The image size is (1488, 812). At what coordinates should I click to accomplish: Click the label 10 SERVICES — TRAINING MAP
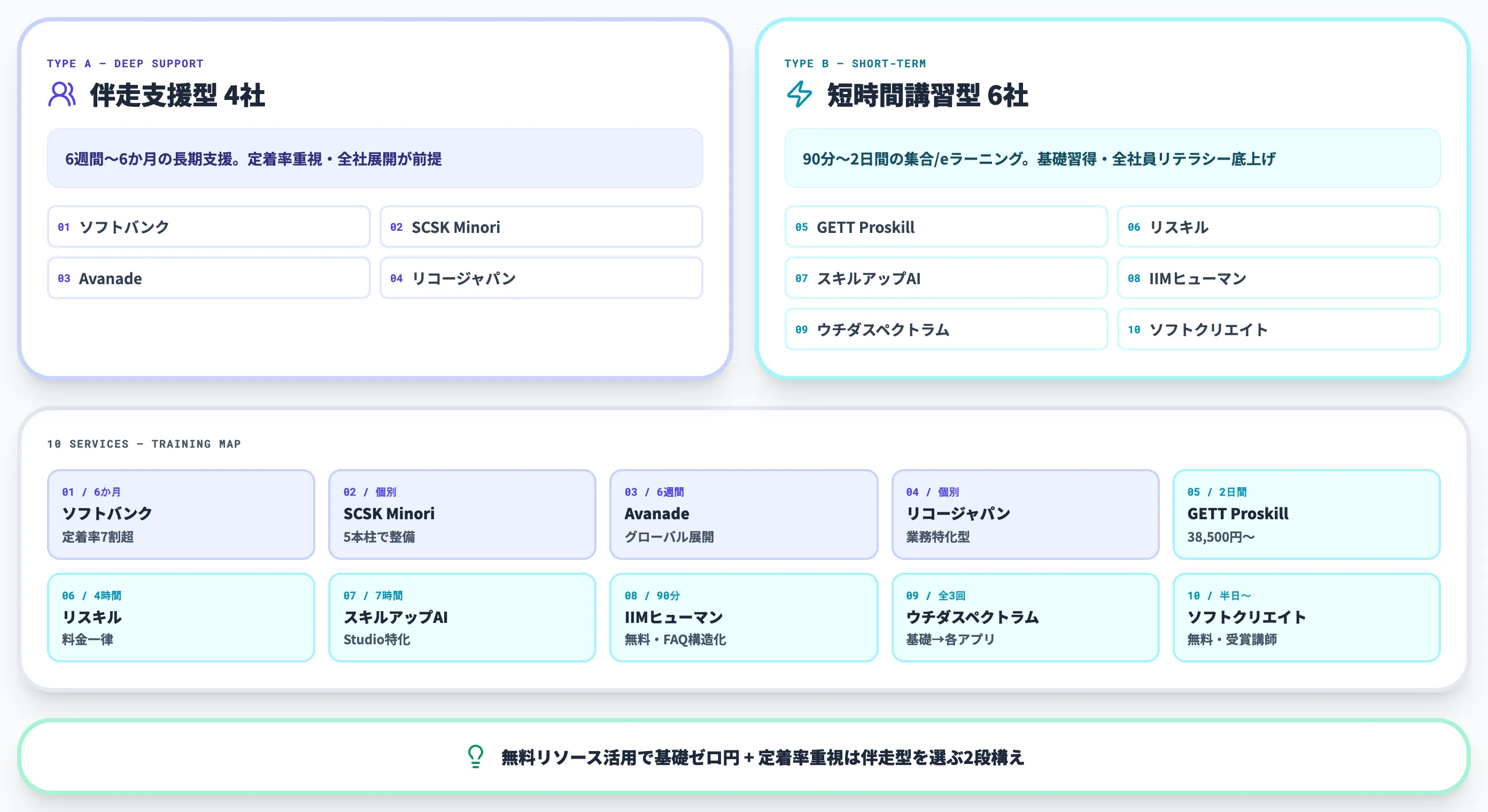coord(144,443)
